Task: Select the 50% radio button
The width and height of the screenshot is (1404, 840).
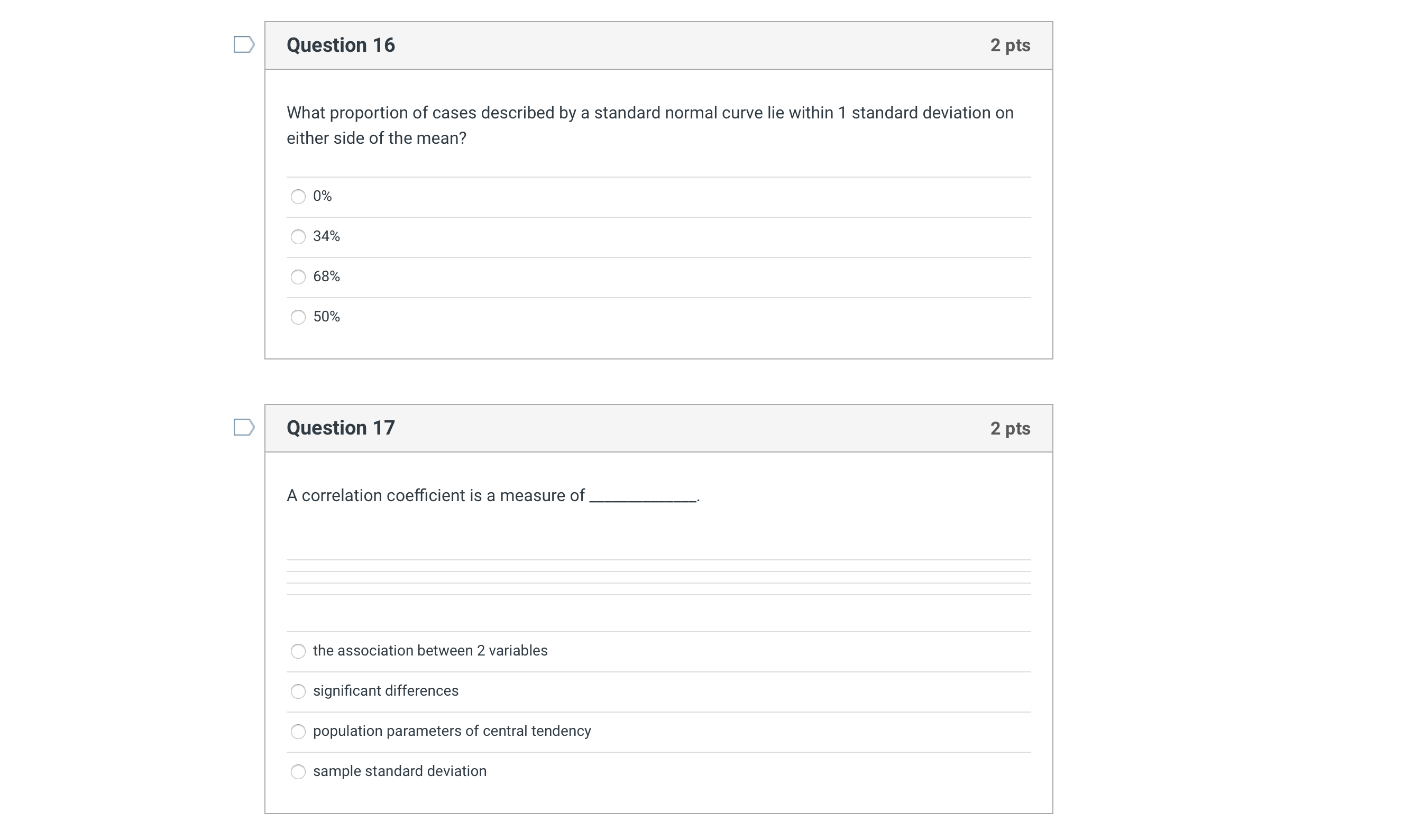Action: (298, 317)
